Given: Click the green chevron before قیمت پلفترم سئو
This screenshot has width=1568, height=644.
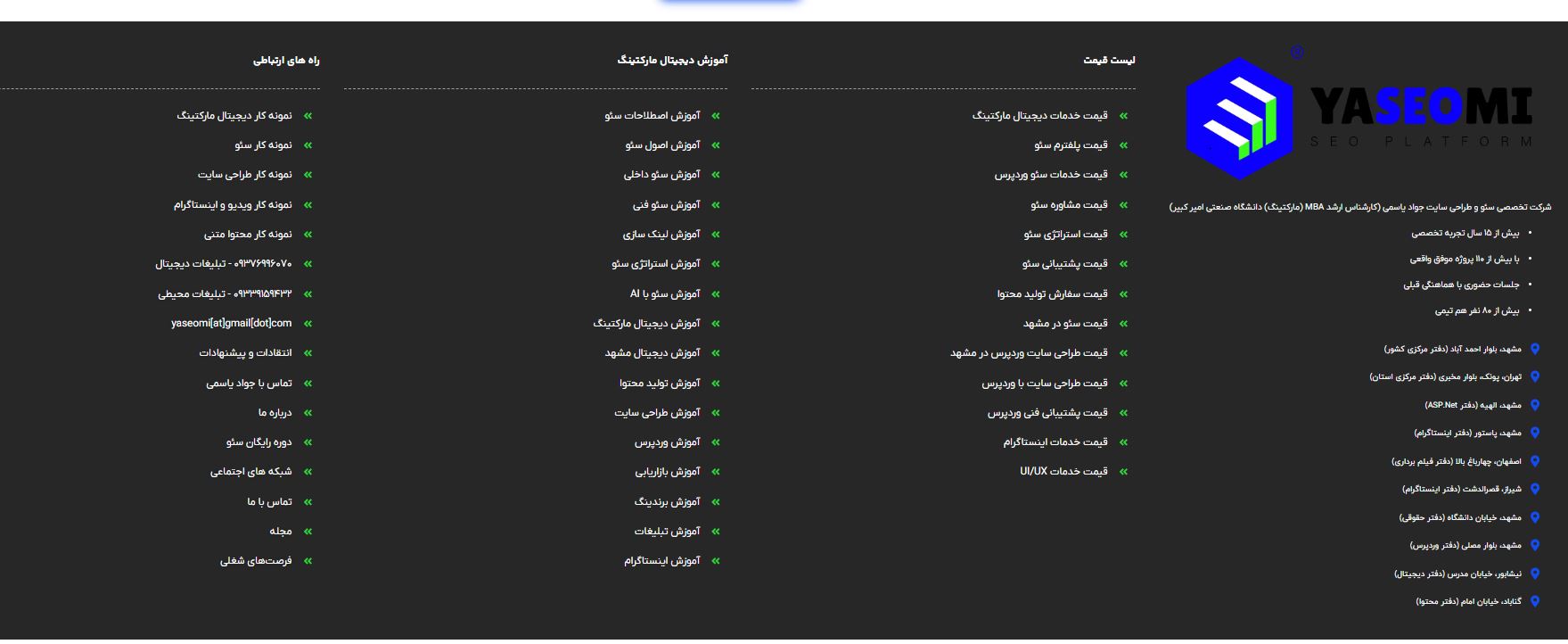Looking at the screenshot, I should tap(1123, 145).
